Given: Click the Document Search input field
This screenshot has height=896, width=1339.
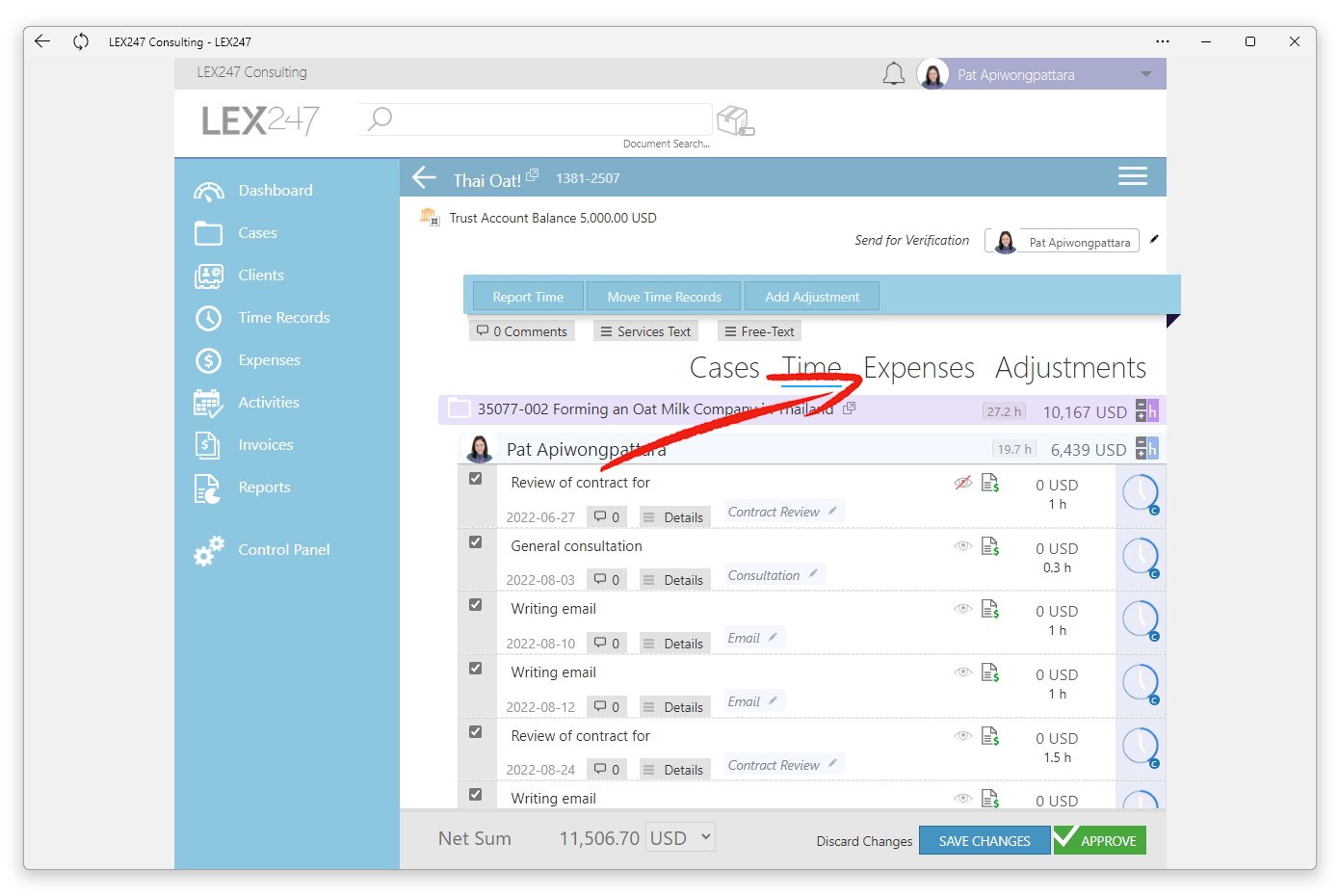Looking at the screenshot, I should click(536, 119).
